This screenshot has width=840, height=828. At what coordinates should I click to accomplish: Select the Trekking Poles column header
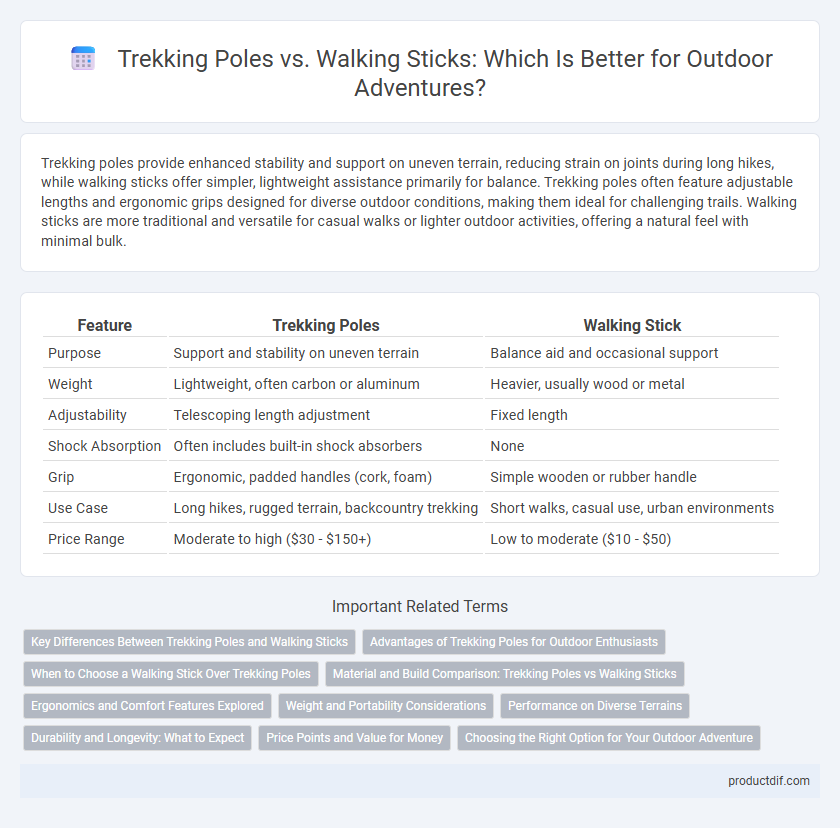(x=326, y=325)
